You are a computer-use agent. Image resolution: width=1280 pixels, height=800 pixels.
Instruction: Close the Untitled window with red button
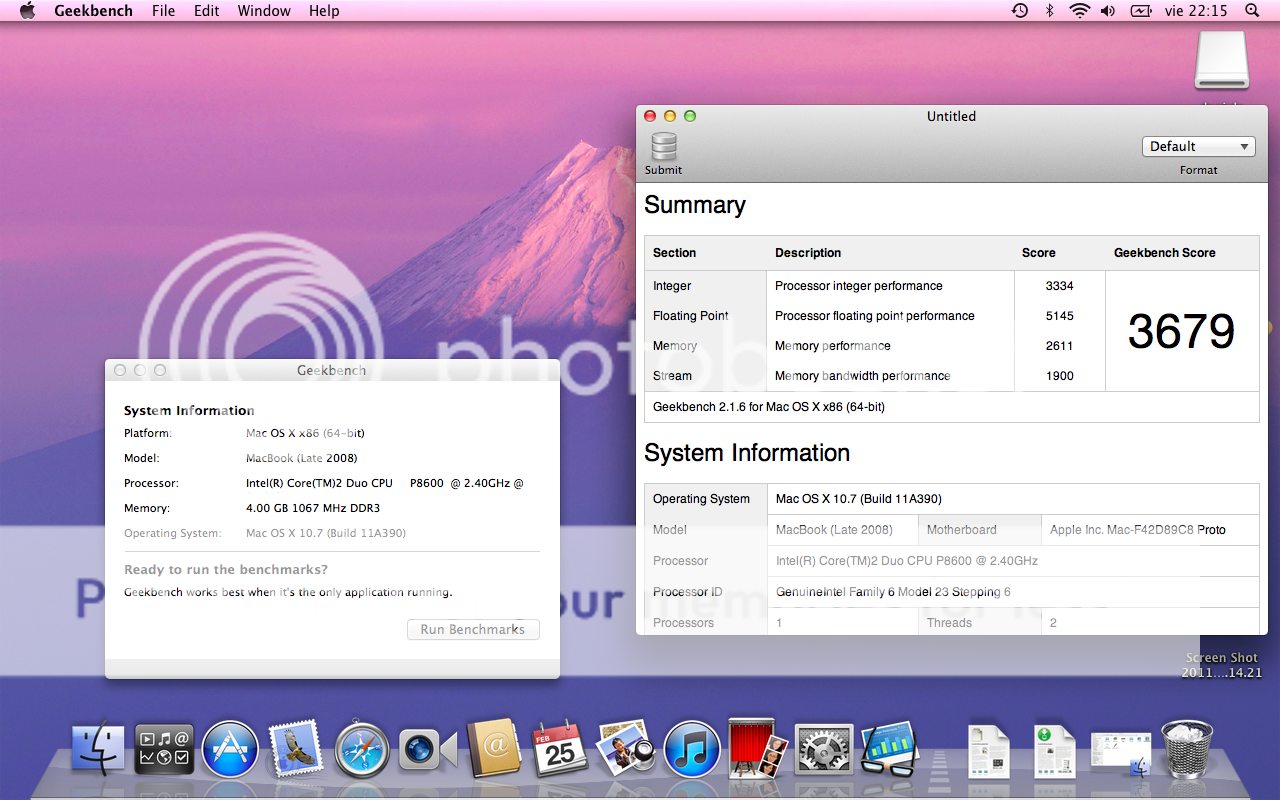(x=650, y=116)
